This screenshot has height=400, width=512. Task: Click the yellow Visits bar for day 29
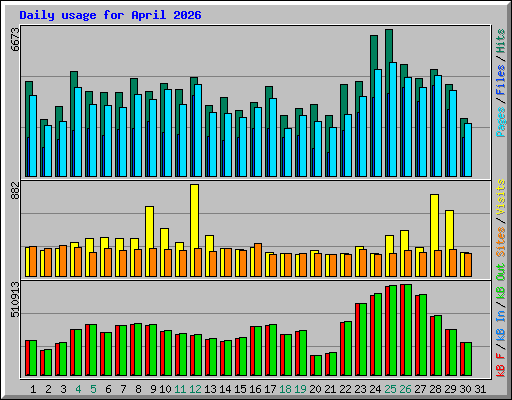449,230
